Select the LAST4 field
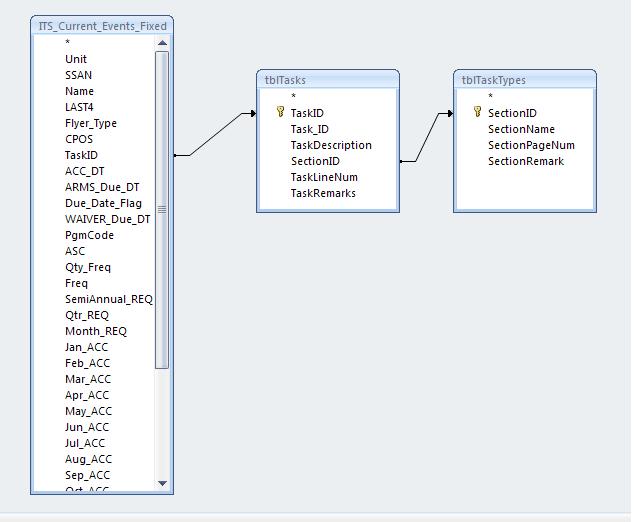The height and width of the screenshot is (522, 640). coord(79,107)
